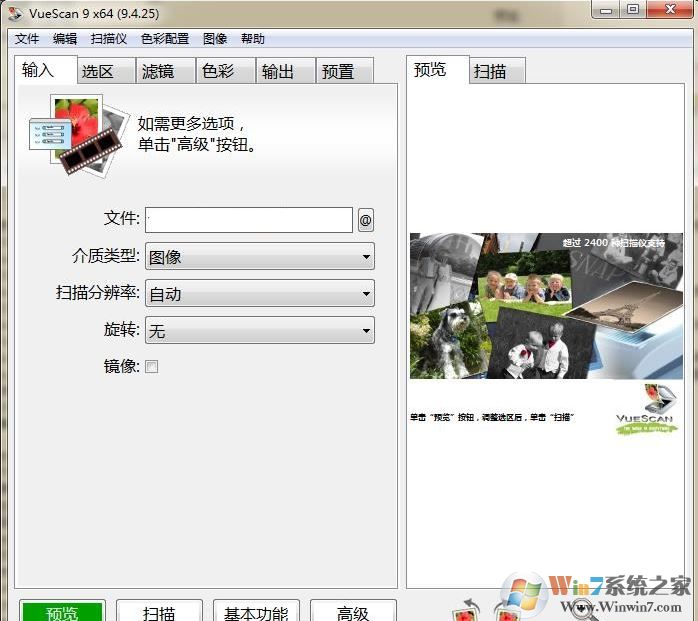Click the 高级 button
698x621 pixels.
[x=353, y=612]
